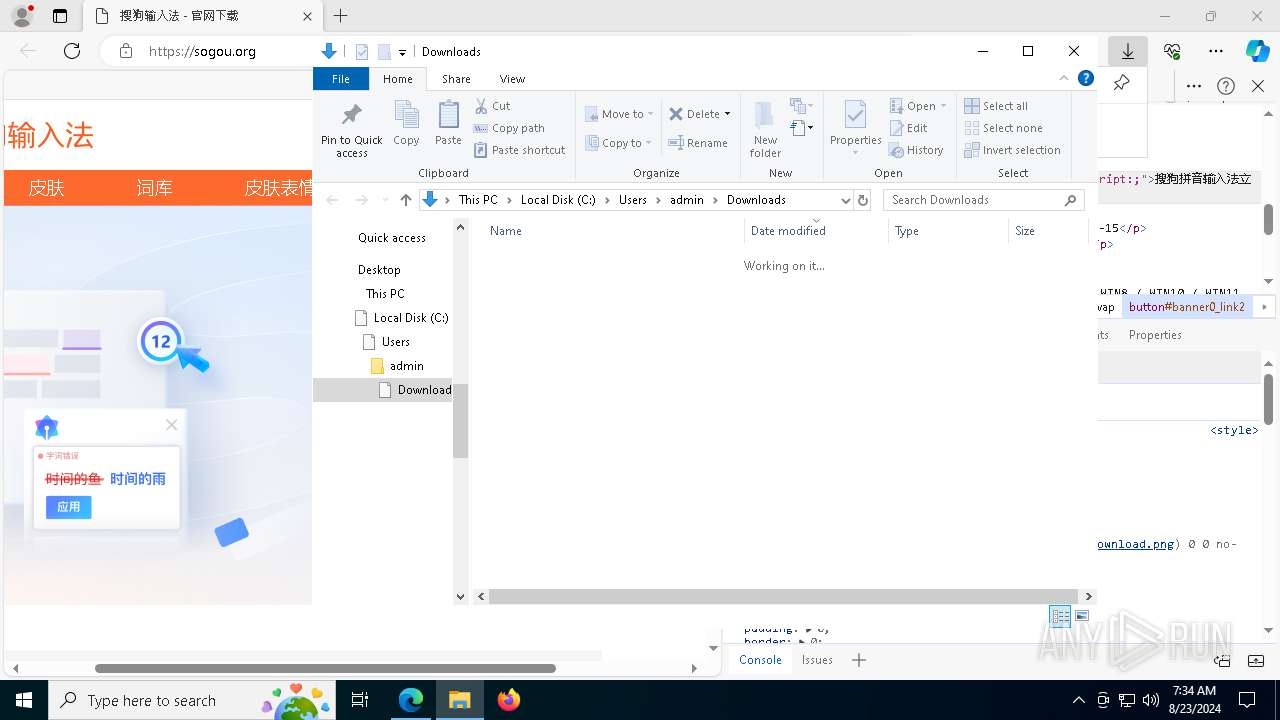
Task: Switch to the View ribbon tab
Action: pos(512,79)
